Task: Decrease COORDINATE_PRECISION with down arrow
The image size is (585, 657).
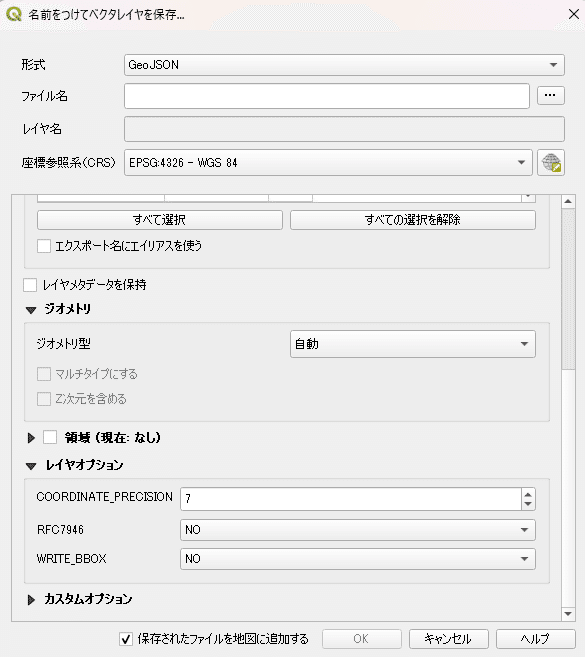Action: point(528,504)
